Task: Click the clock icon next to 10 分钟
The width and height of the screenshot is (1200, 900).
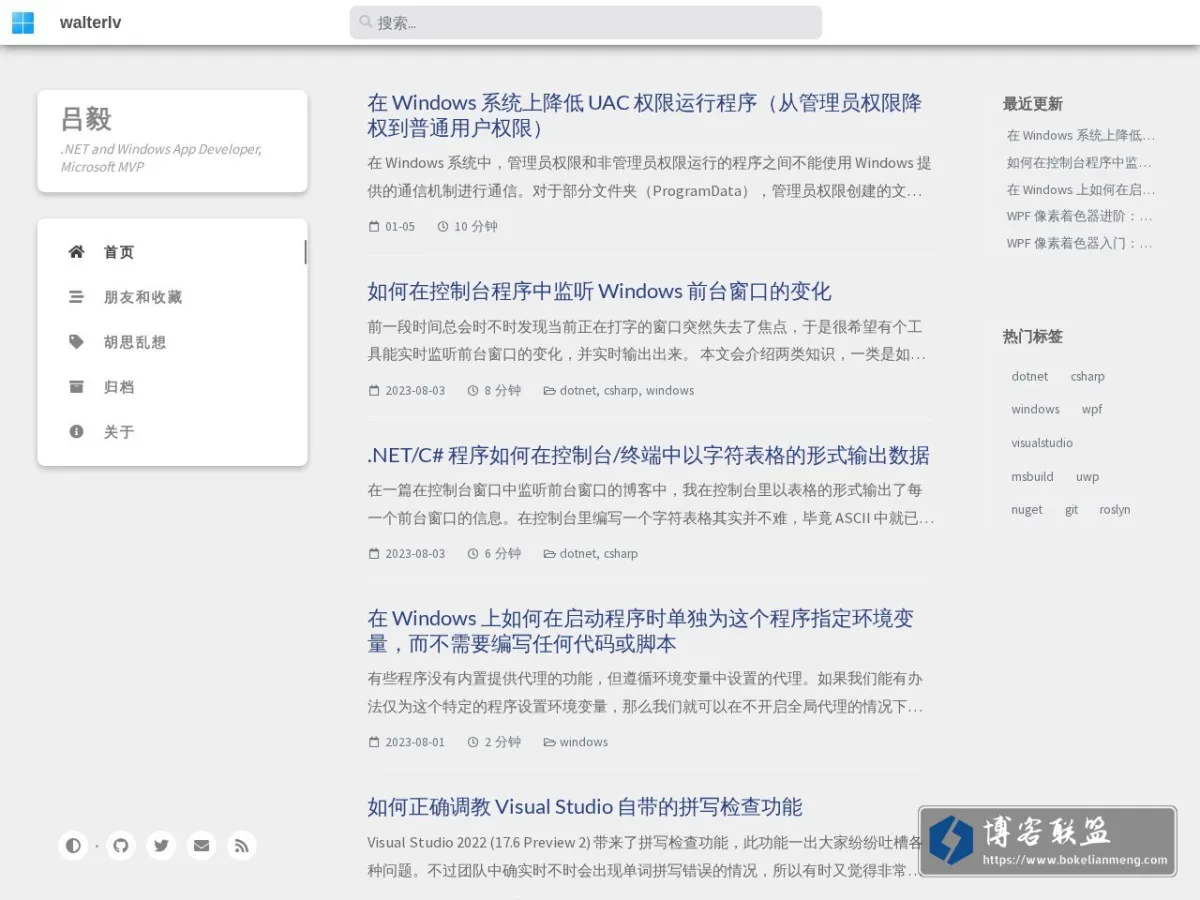Action: [443, 227]
